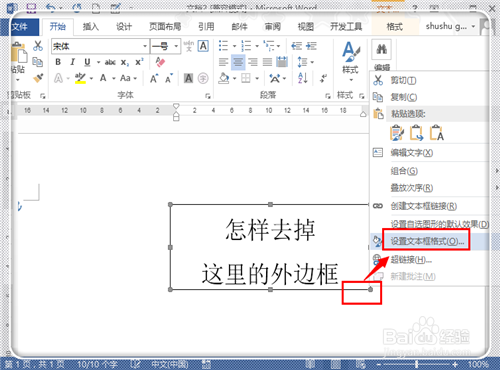Click the 编辑 binoculars find icon
This screenshot has width=500, height=370.
pyautogui.click(x=381, y=50)
